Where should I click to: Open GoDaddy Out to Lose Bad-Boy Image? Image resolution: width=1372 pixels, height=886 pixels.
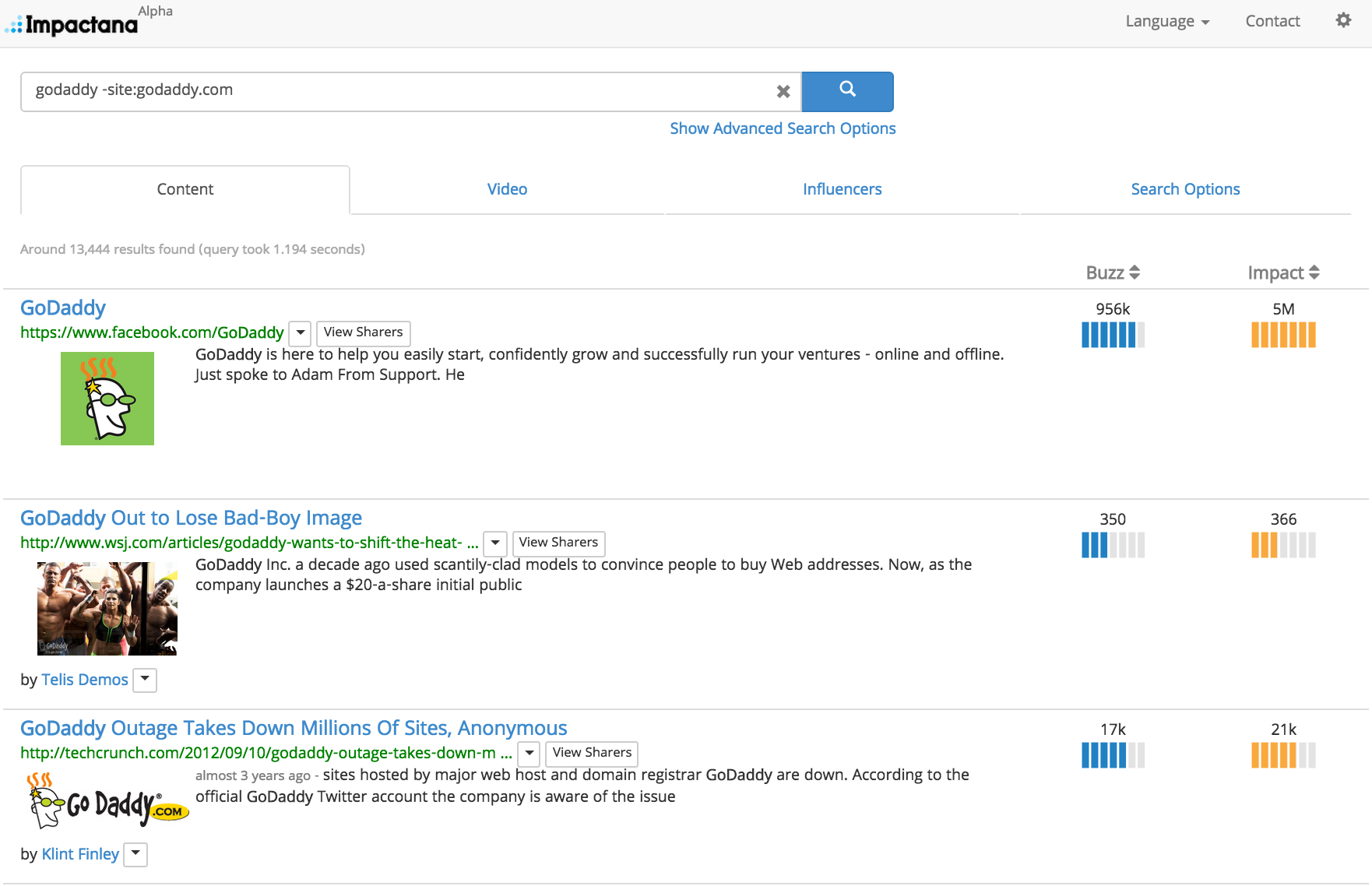(x=191, y=519)
